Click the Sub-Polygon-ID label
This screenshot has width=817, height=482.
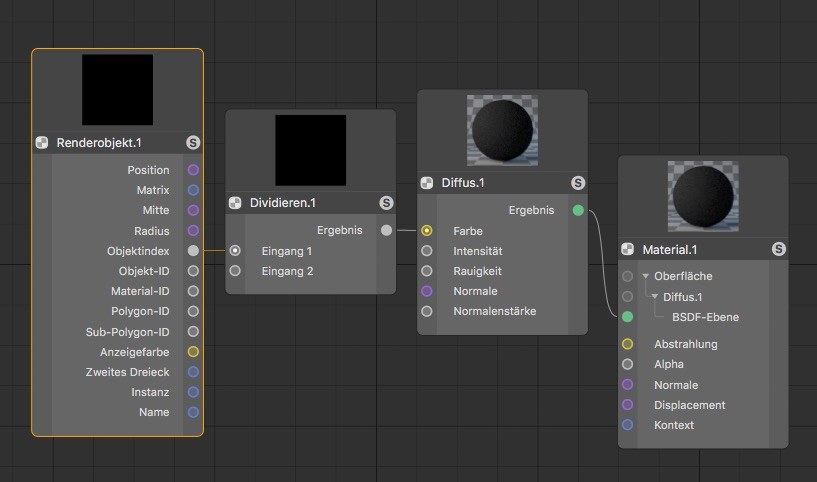click(128, 332)
